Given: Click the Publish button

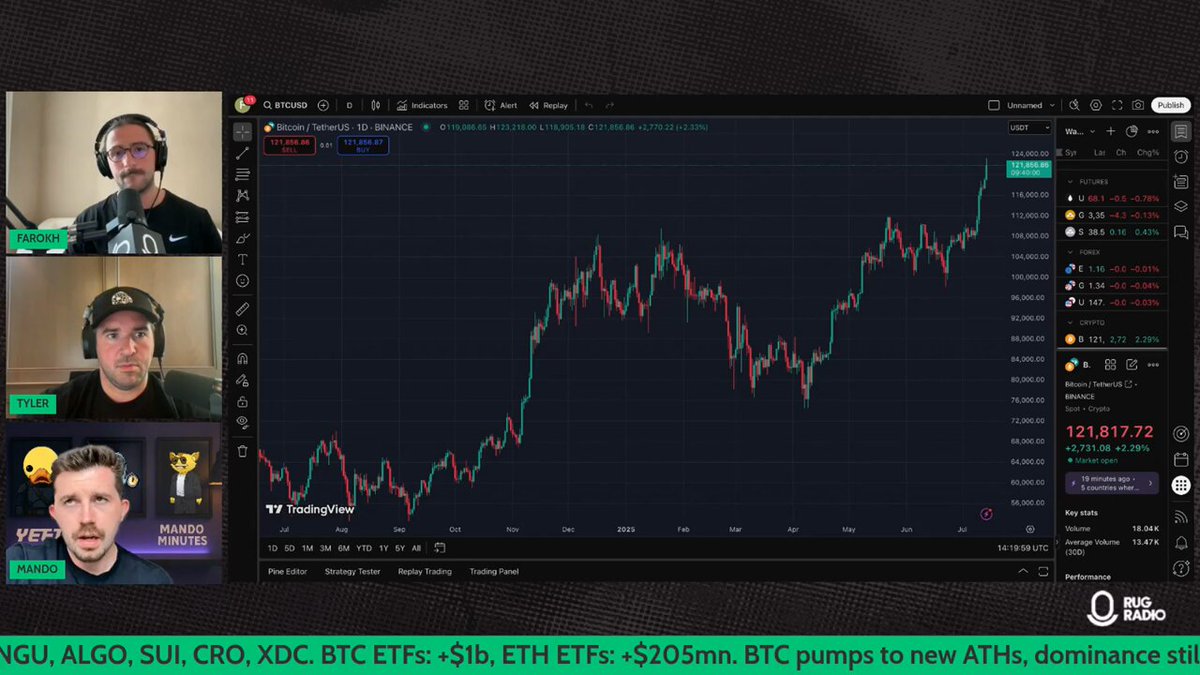Looking at the screenshot, I should pyautogui.click(x=1170, y=105).
